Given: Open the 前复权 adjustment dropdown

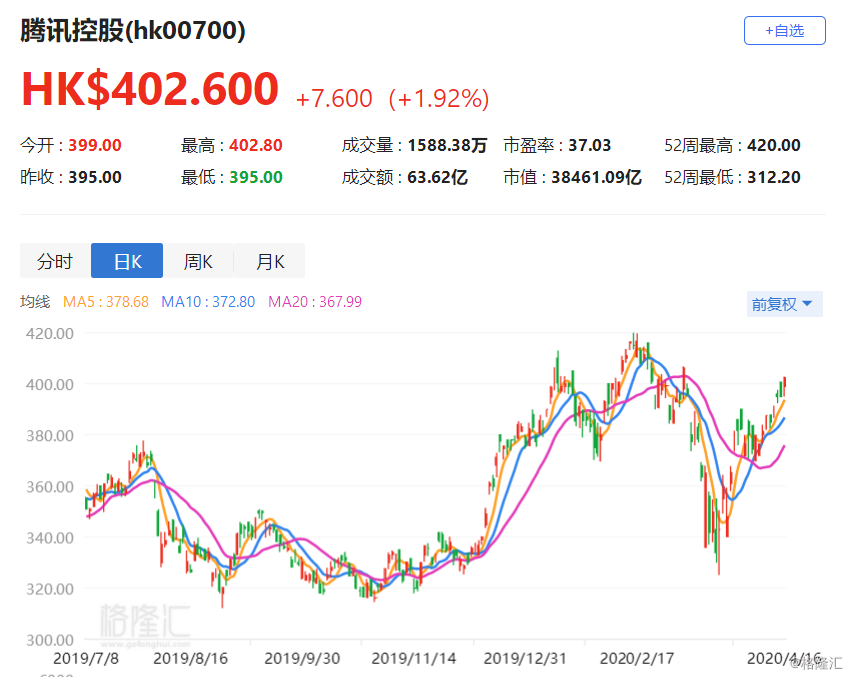Looking at the screenshot, I should 784,304.
